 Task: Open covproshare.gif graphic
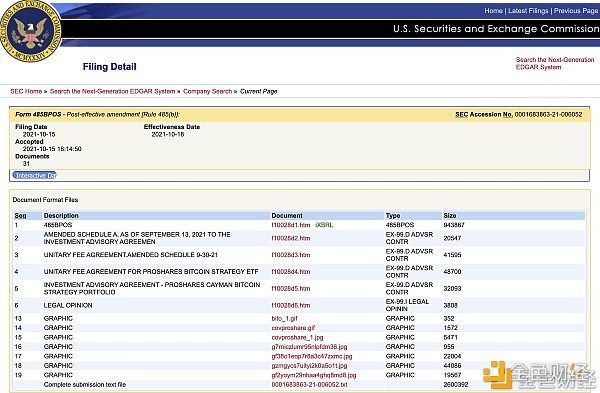pos(293,328)
